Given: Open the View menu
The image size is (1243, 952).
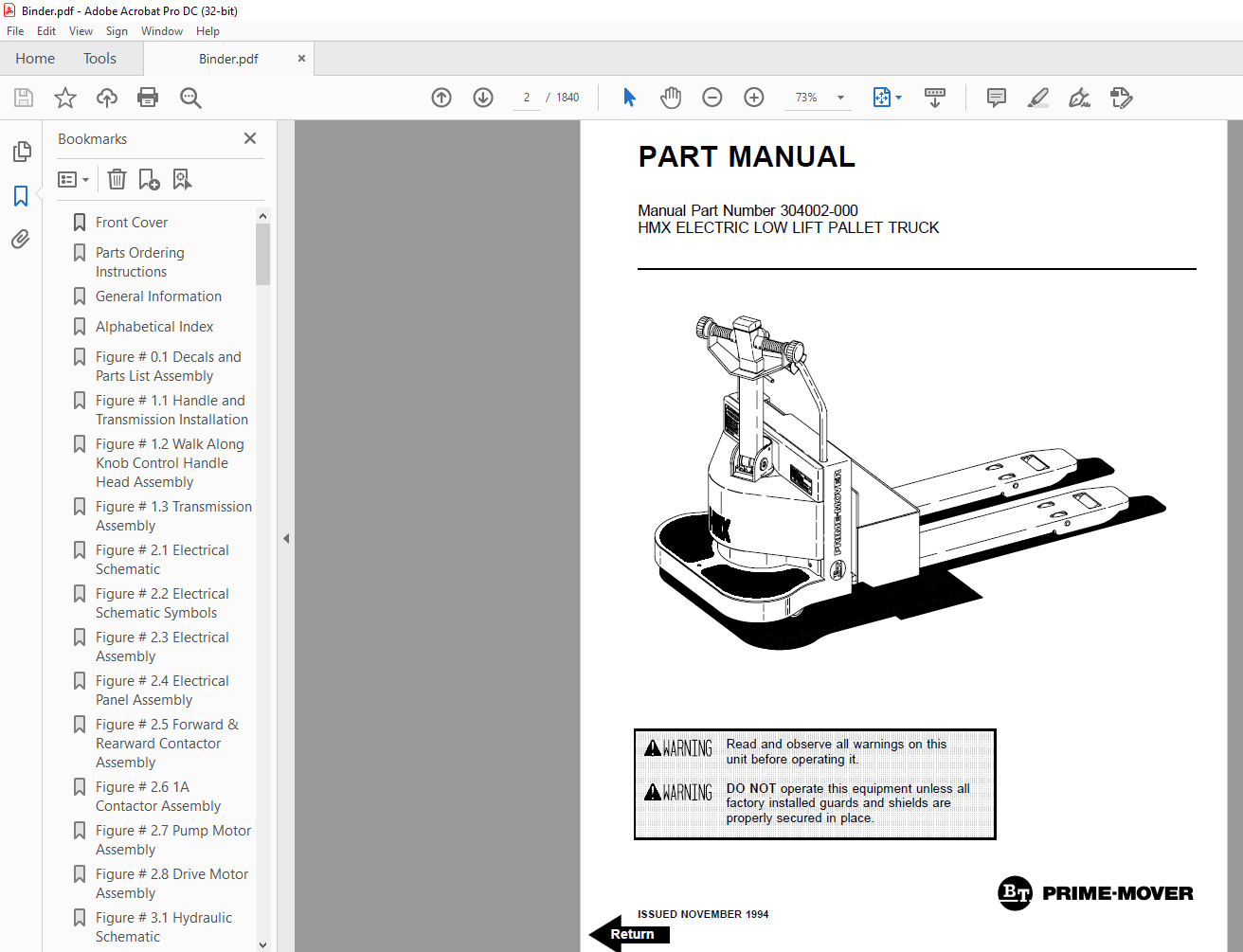Looking at the screenshot, I should pos(81,31).
